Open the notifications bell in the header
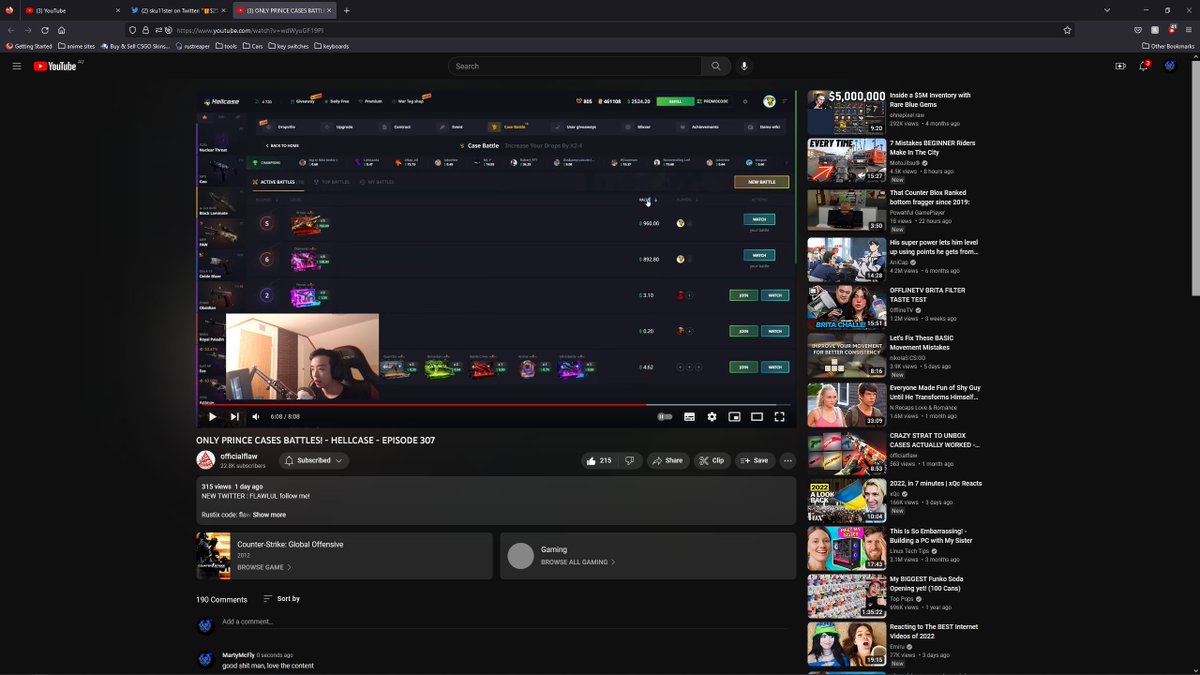 coord(1144,66)
